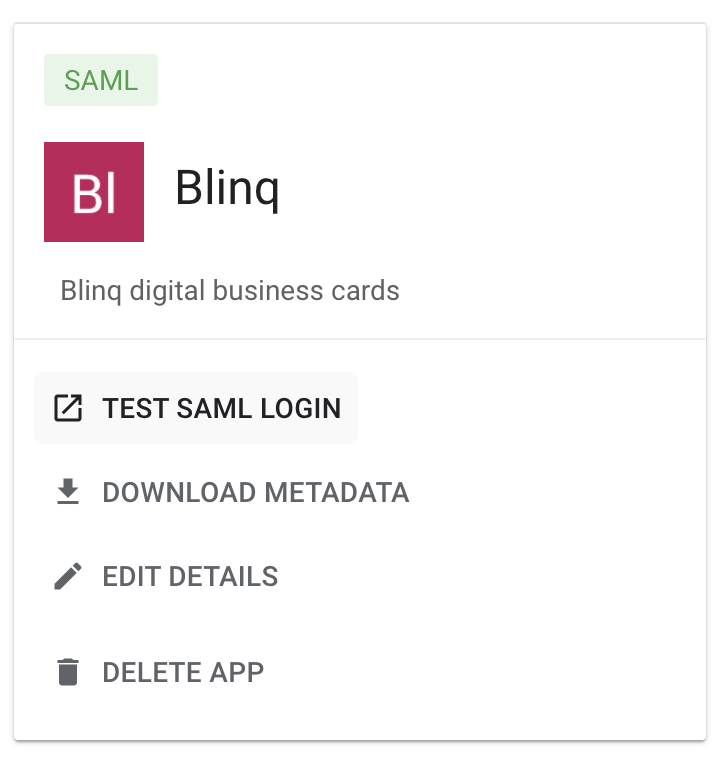
Task: Click the magenta BI app logo
Action: [94, 192]
